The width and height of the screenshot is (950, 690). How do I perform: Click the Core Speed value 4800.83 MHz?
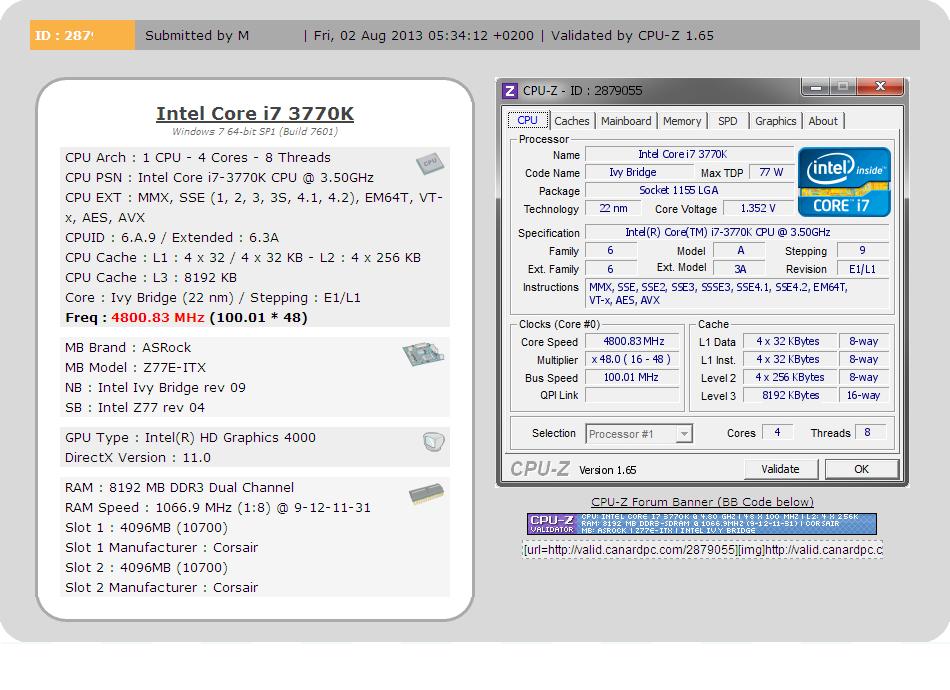point(633,342)
